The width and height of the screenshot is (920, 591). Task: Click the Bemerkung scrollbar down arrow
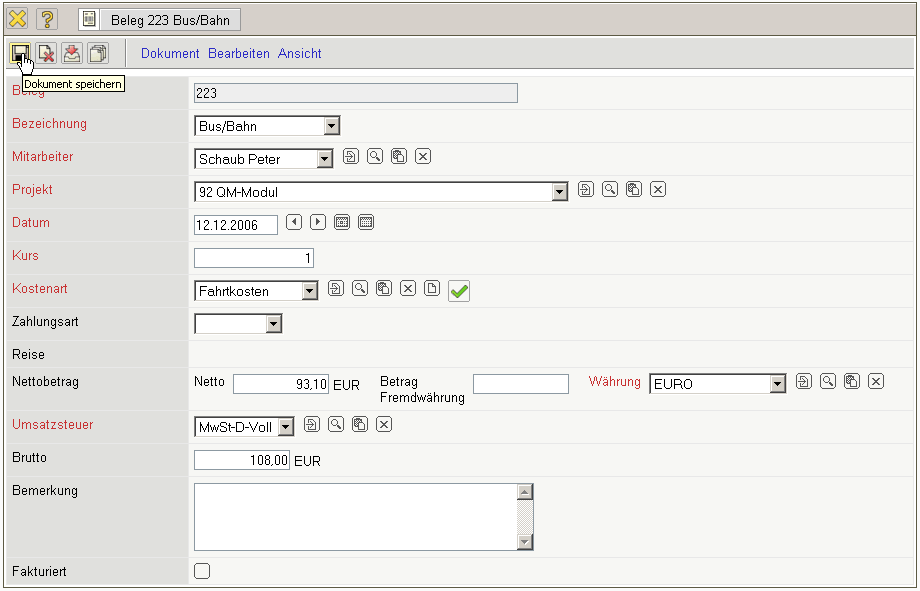[525, 542]
